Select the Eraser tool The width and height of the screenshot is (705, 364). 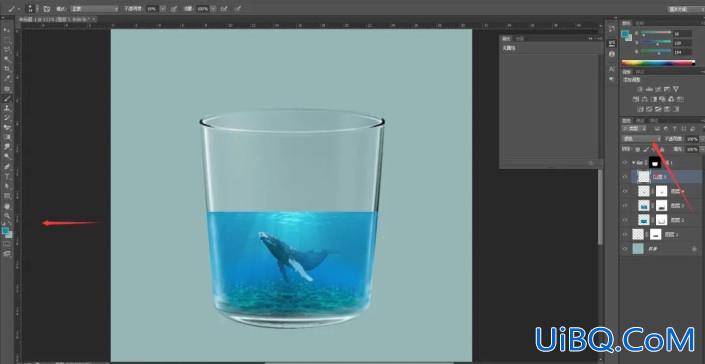pyautogui.click(x=7, y=127)
